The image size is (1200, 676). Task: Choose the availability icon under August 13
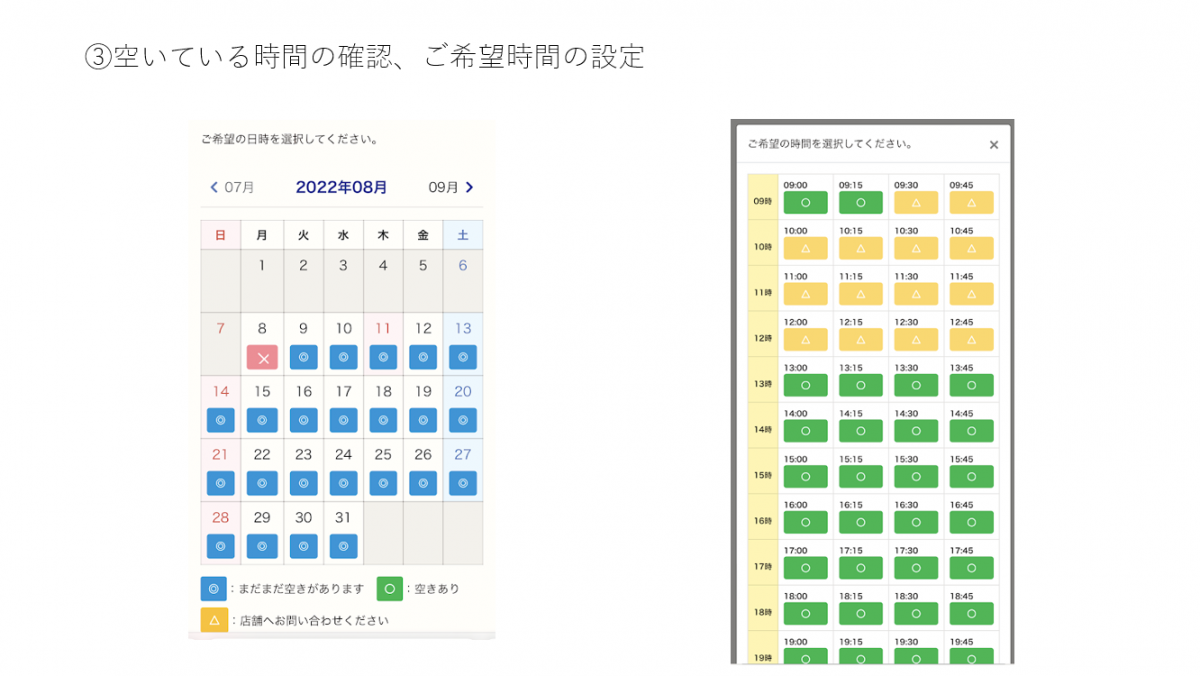coord(463,358)
